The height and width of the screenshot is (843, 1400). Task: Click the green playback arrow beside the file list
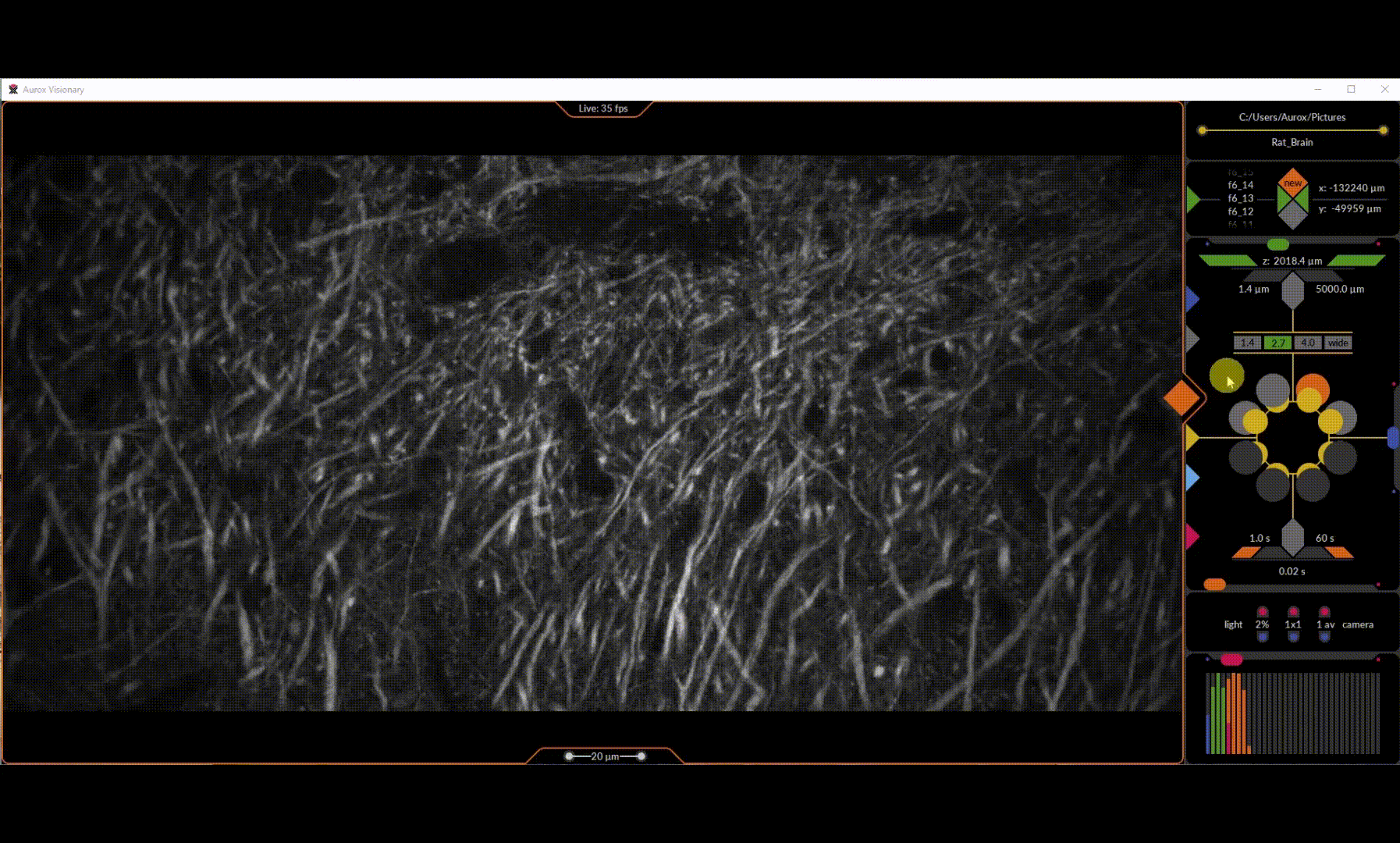[1191, 198]
